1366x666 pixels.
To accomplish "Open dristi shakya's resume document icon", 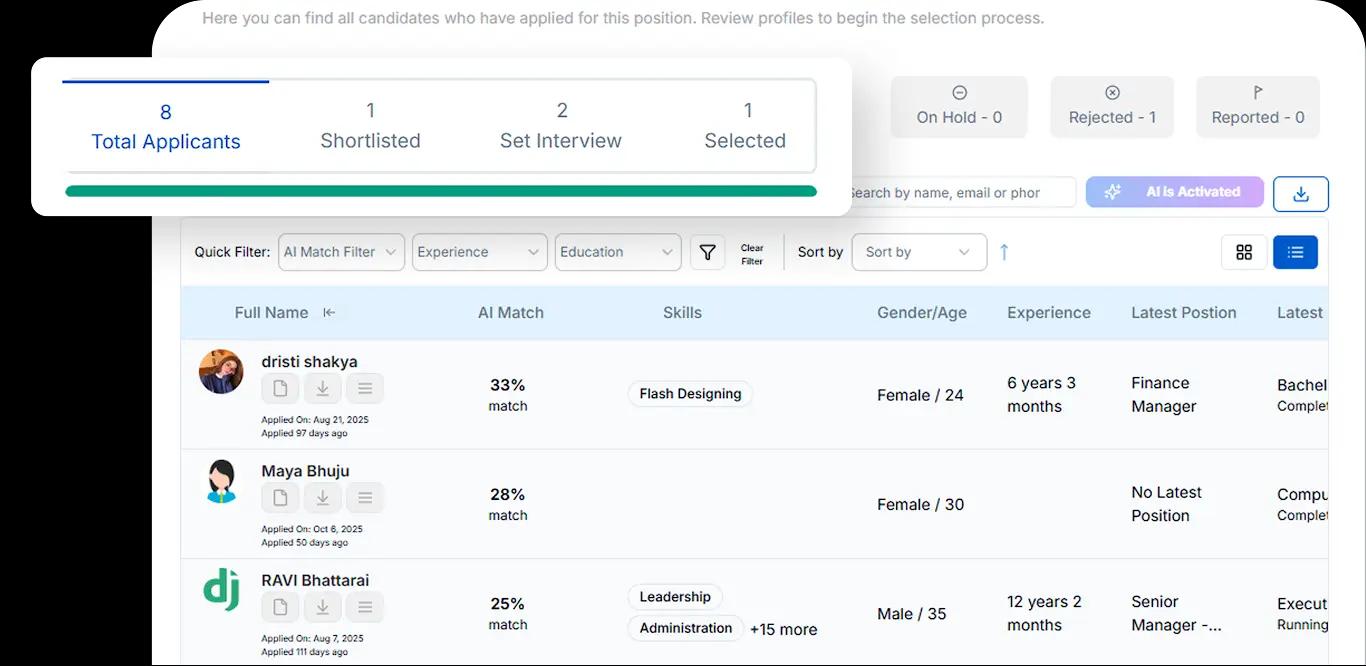I will coord(280,388).
